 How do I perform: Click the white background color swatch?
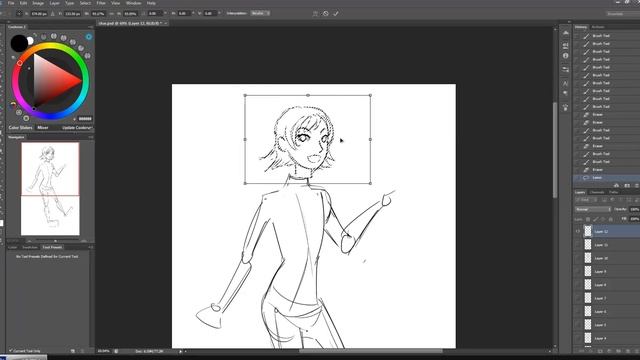point(31,40)
